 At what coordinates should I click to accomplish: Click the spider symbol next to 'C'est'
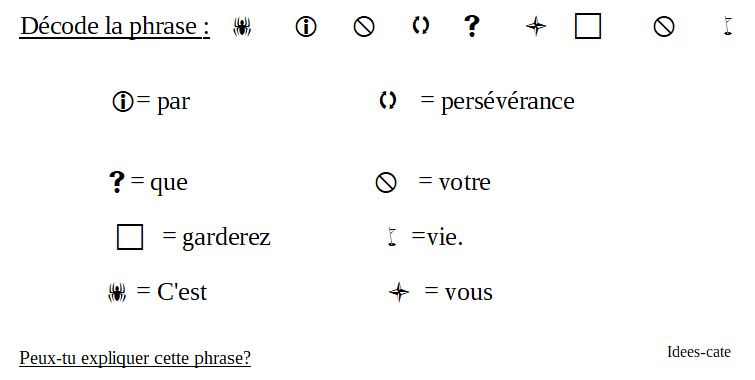(117, 292)
